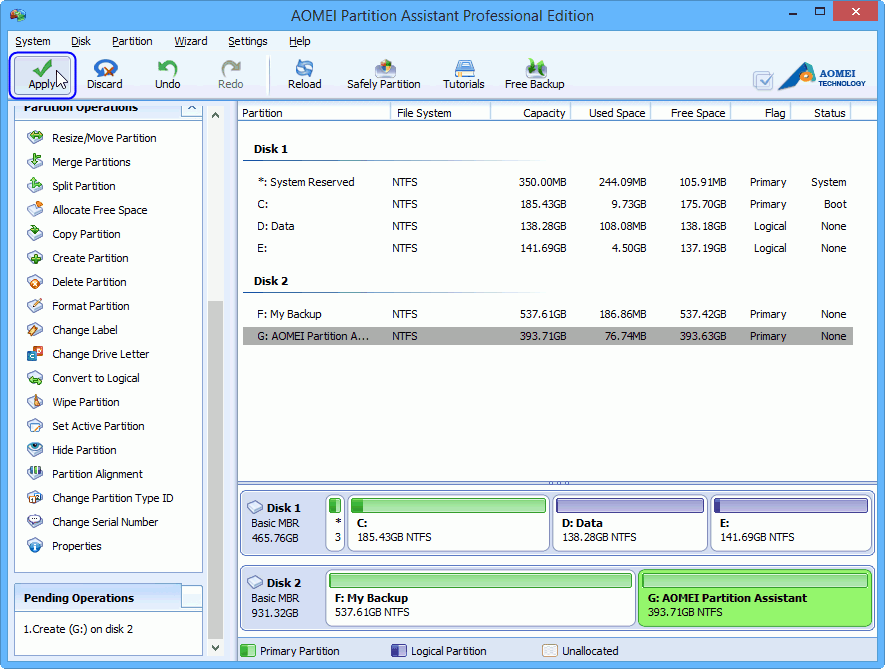Reload disks with the Reload icon

point(304,75)
